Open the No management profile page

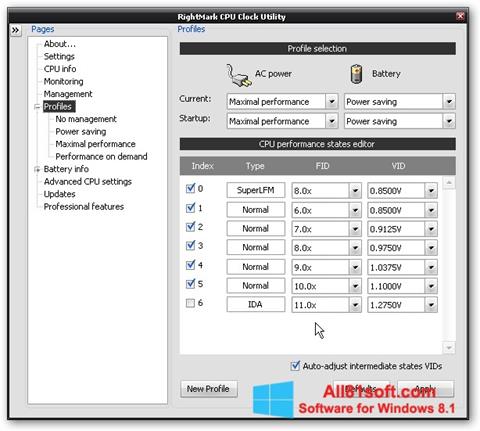tap(86, 119)
